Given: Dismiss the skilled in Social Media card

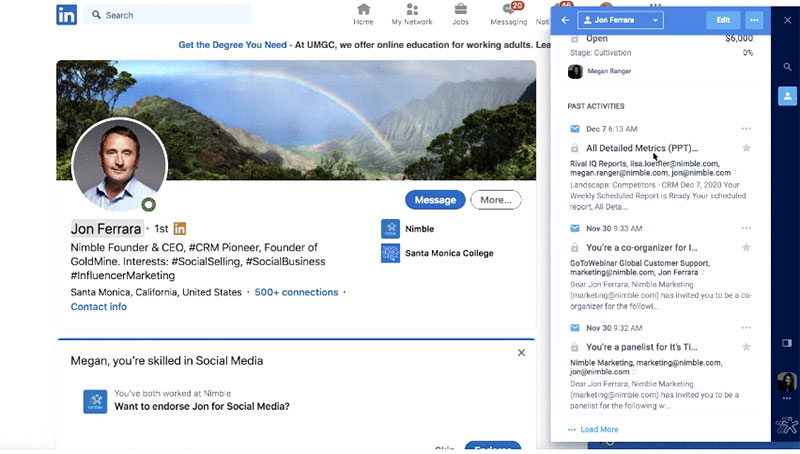Looking at the screenshot, I should (x=521, y=352).
